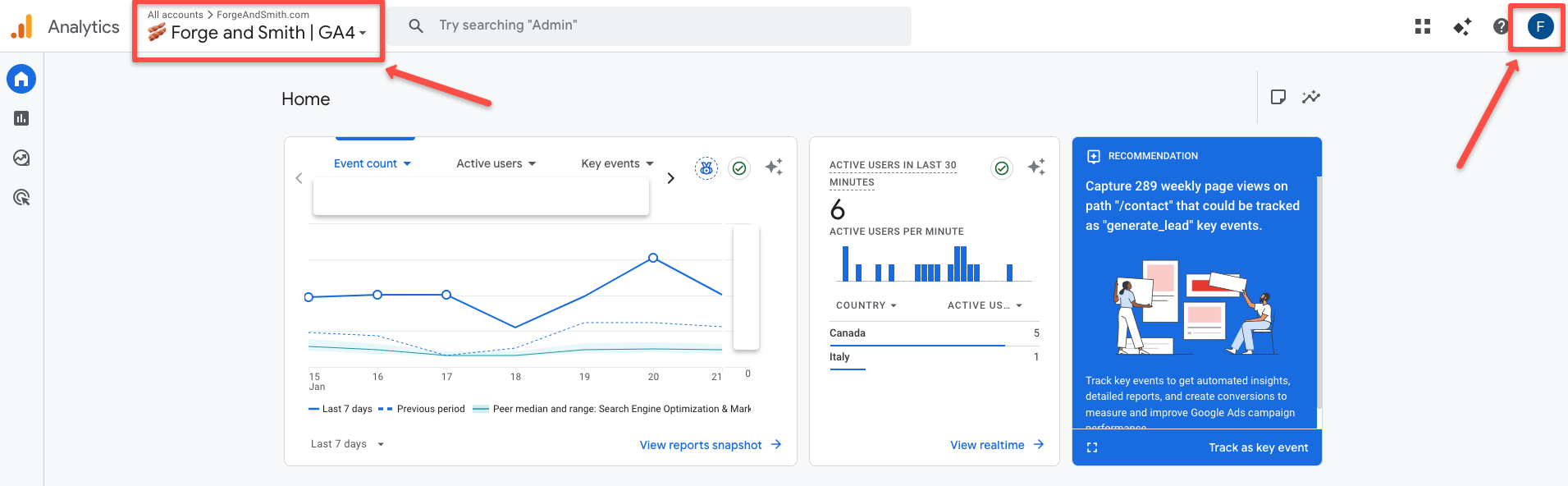1568x486 pixels.
Task: Select the Key events metric tab
Action: 617,163
